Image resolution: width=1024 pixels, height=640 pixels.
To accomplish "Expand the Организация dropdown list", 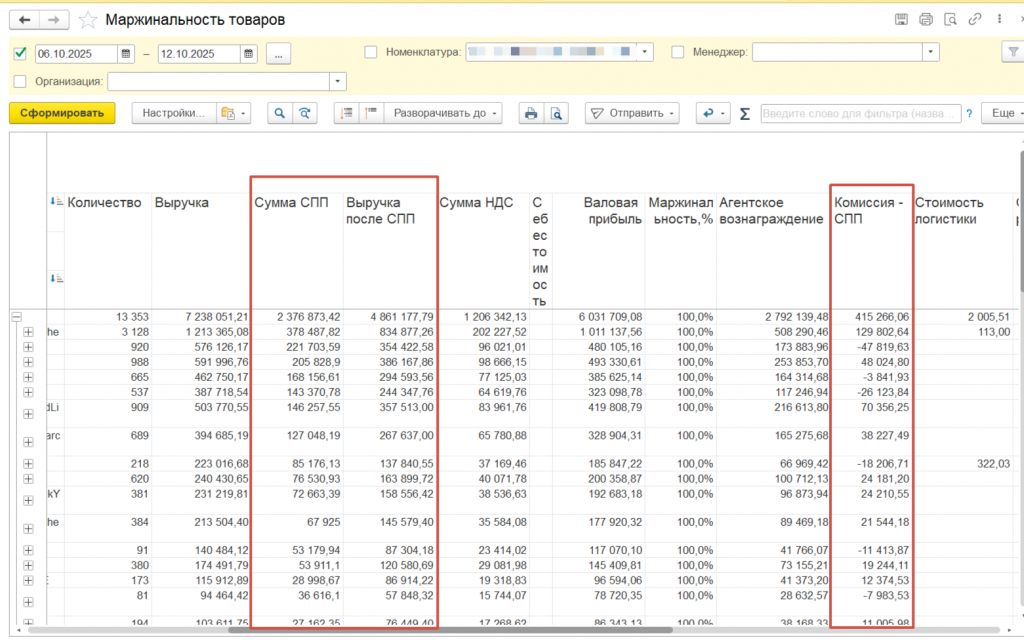I will (338, 82).
